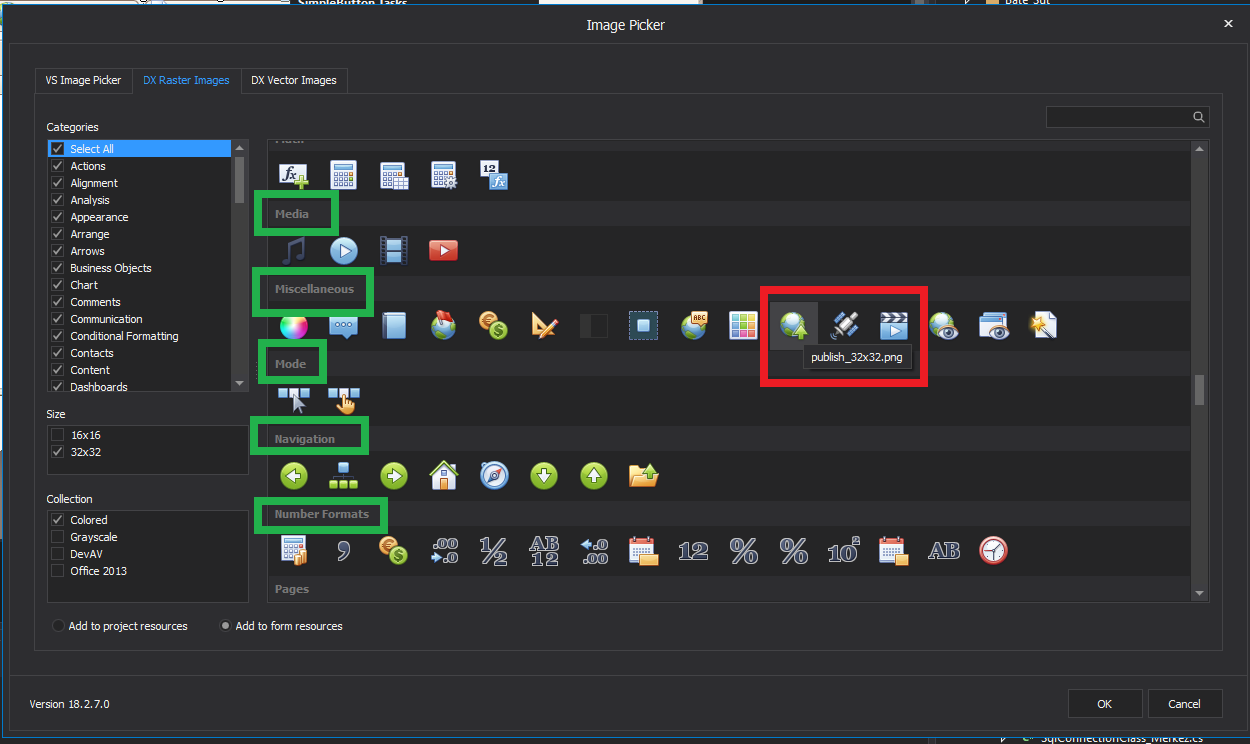Select the Add to project resources radio button
1250x744 pixels.
(57, 625)
